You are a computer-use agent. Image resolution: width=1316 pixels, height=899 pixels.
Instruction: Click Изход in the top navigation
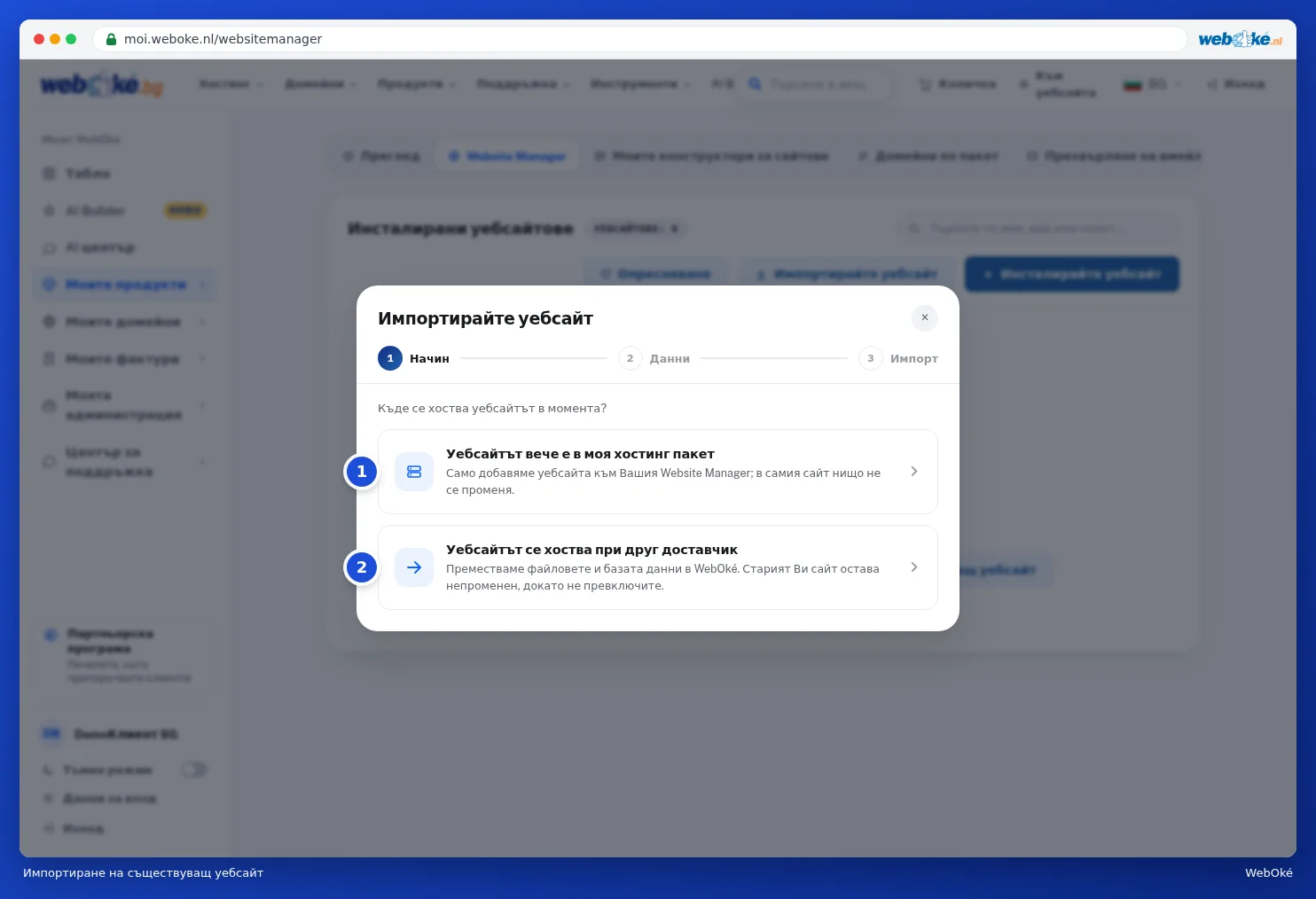coord(1235,84)
